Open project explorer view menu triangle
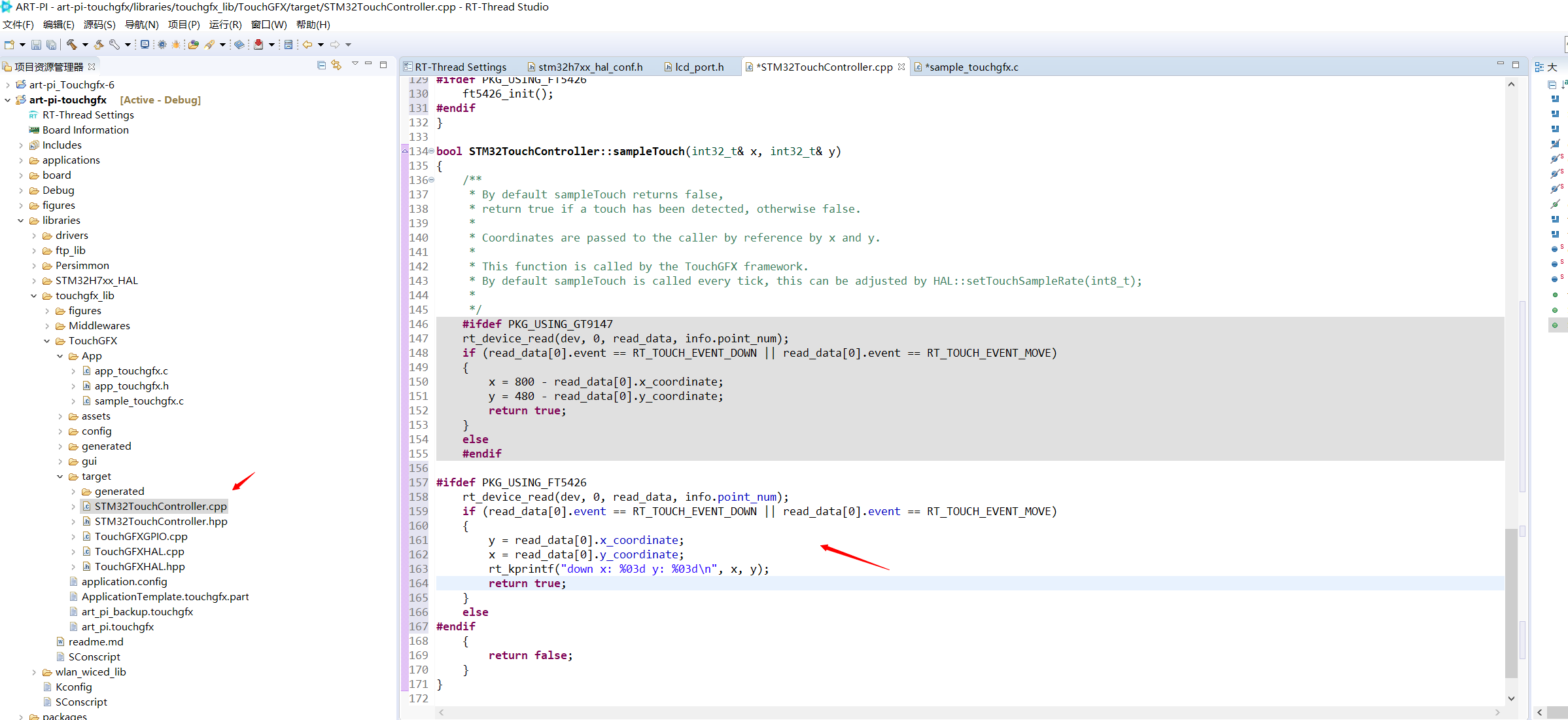Viewport: 1568px width, 720px height. (355, 63)
